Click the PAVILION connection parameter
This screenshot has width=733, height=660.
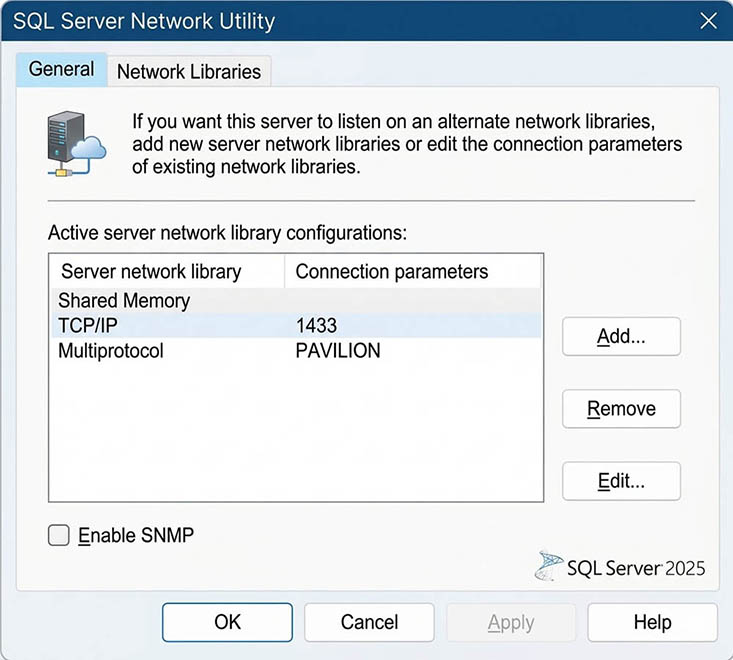(x=338, y=351)
